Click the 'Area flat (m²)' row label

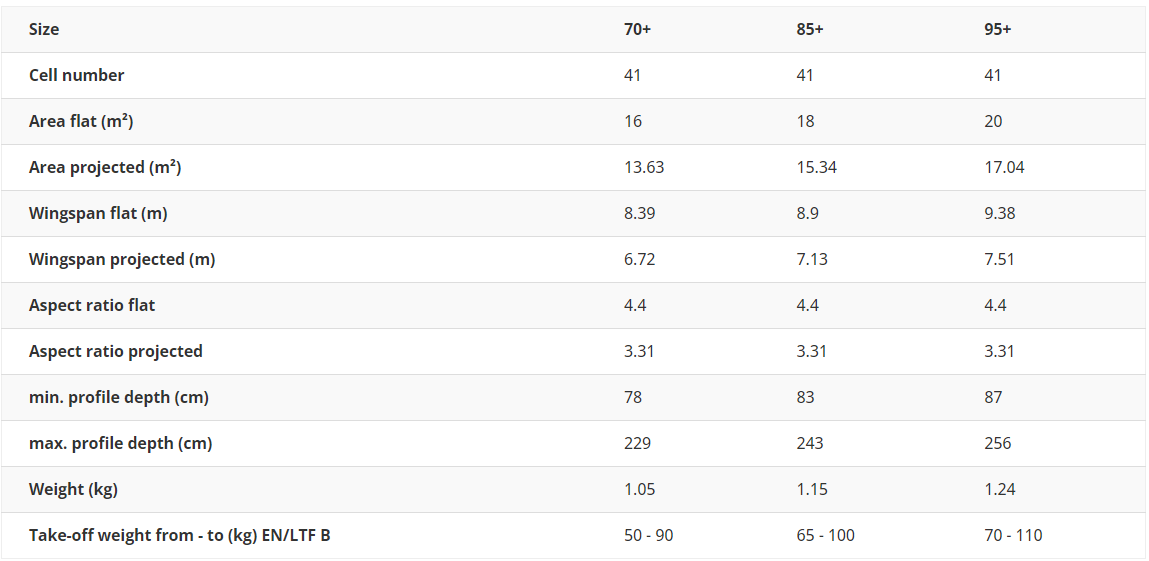coord(81,122)
